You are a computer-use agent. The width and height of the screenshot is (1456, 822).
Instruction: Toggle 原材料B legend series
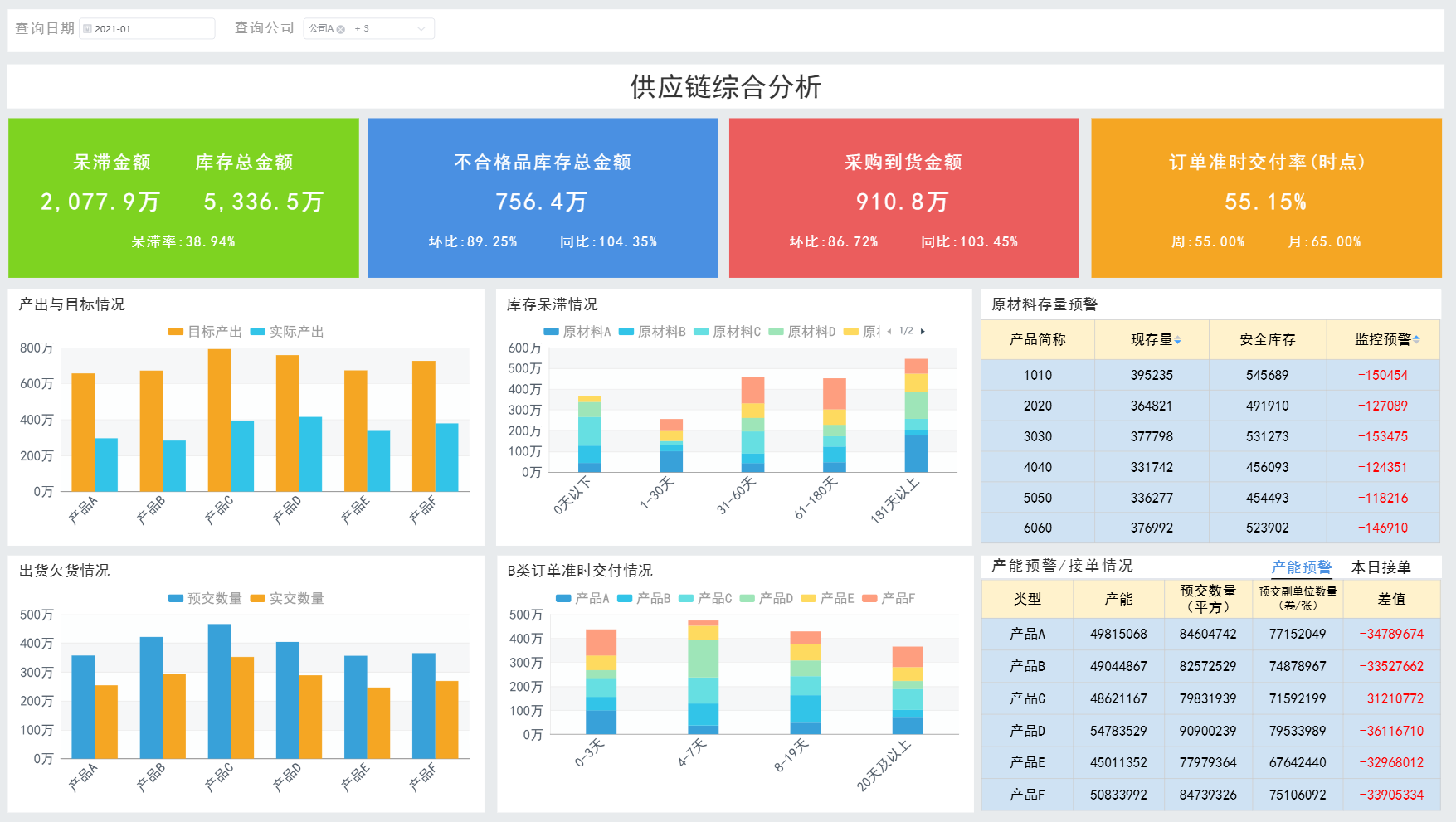tap(652, 332)
